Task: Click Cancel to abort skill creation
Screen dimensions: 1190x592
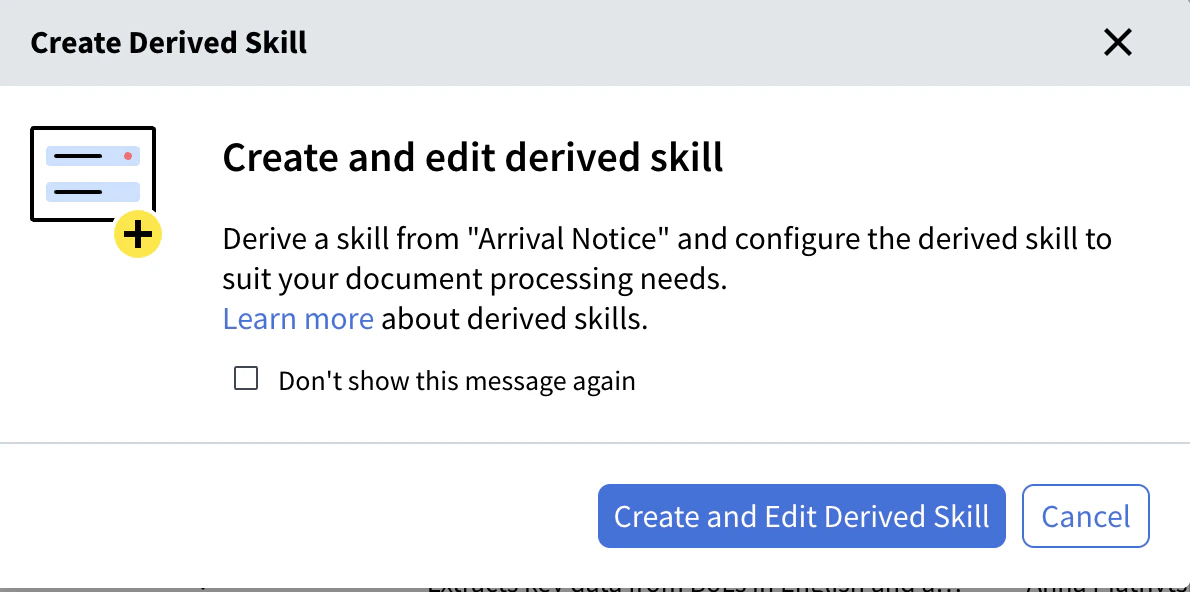Action: tap(1086, 516)
